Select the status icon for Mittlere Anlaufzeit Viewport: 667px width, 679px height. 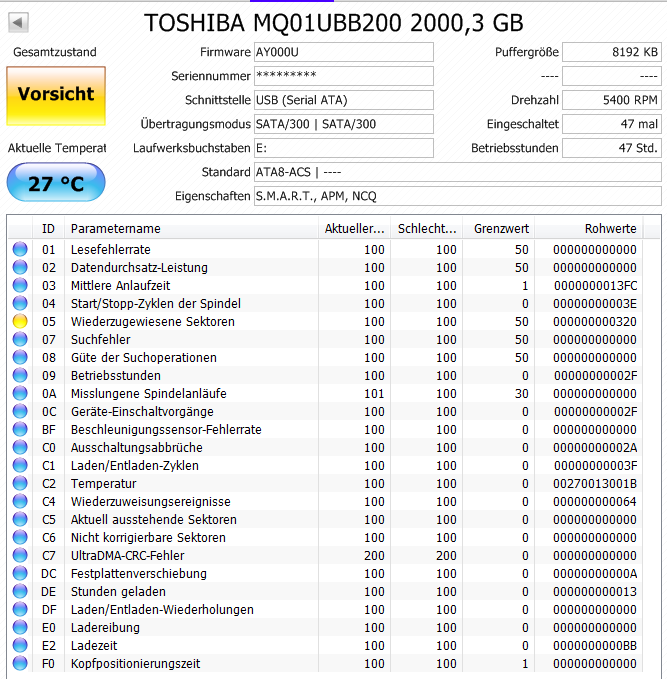(x=20, y=285)
